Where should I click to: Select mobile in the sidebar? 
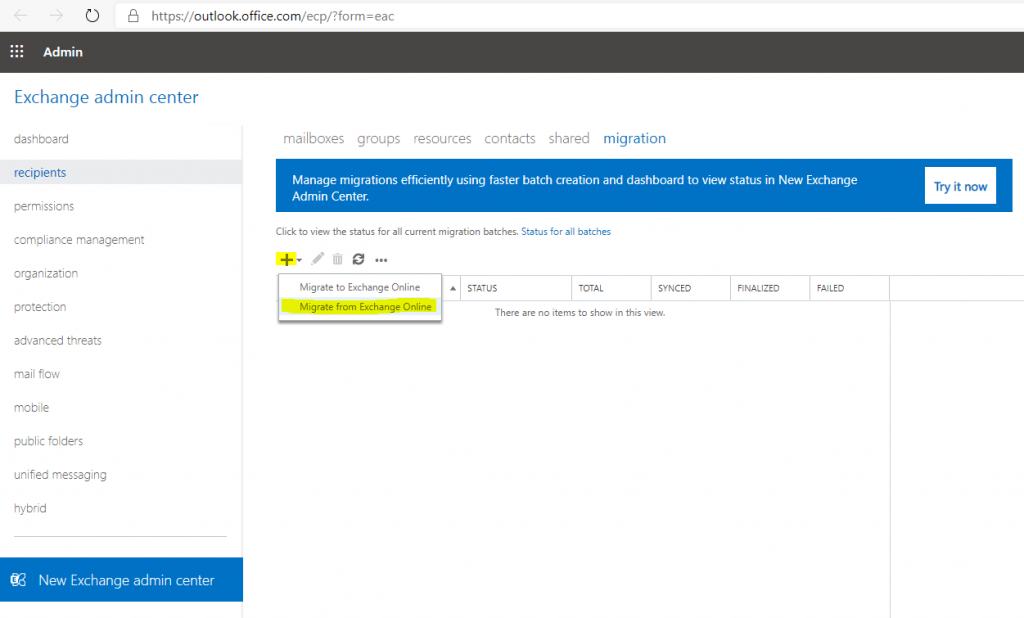[31, 408]
